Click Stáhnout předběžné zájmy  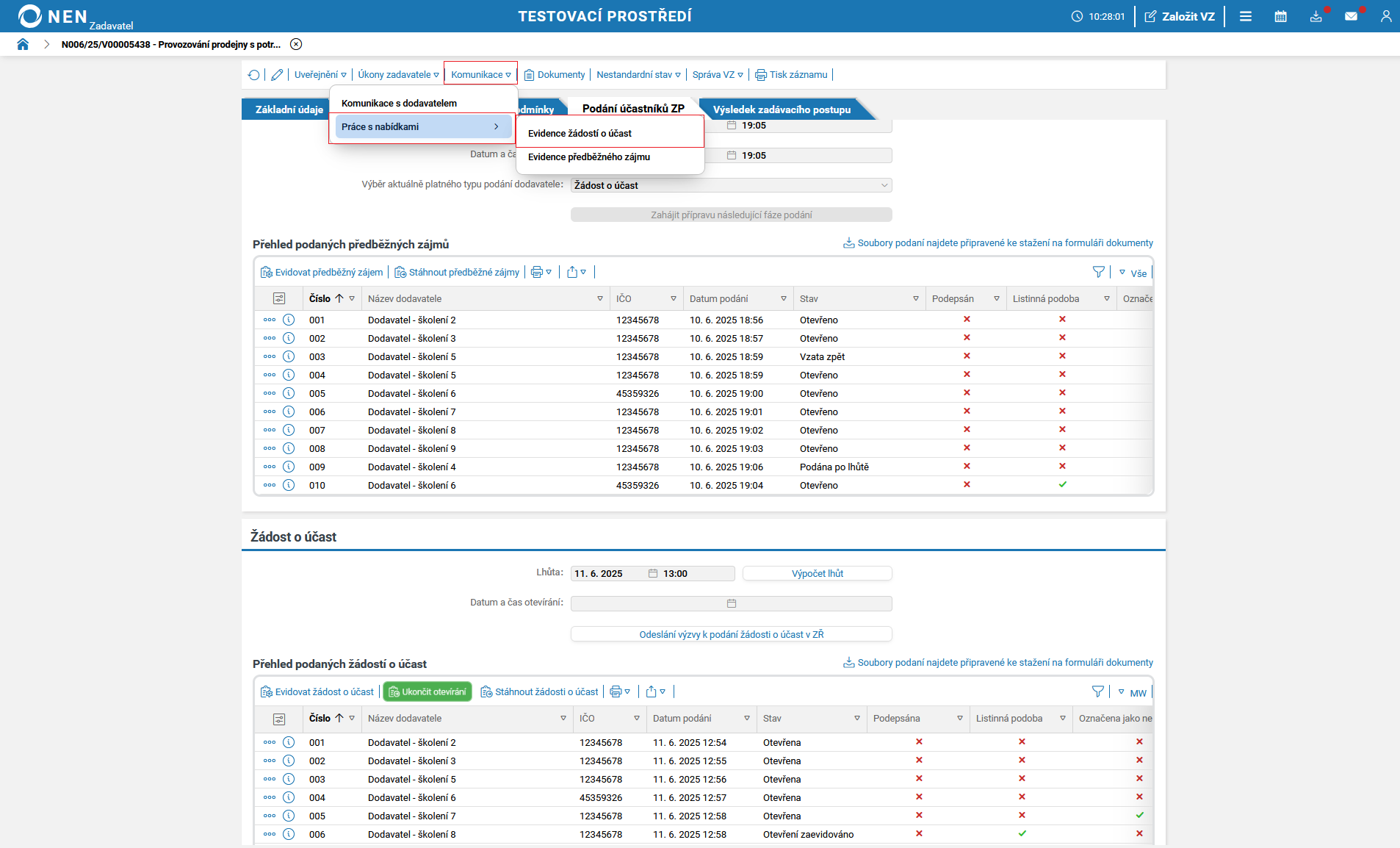(457, 273)
